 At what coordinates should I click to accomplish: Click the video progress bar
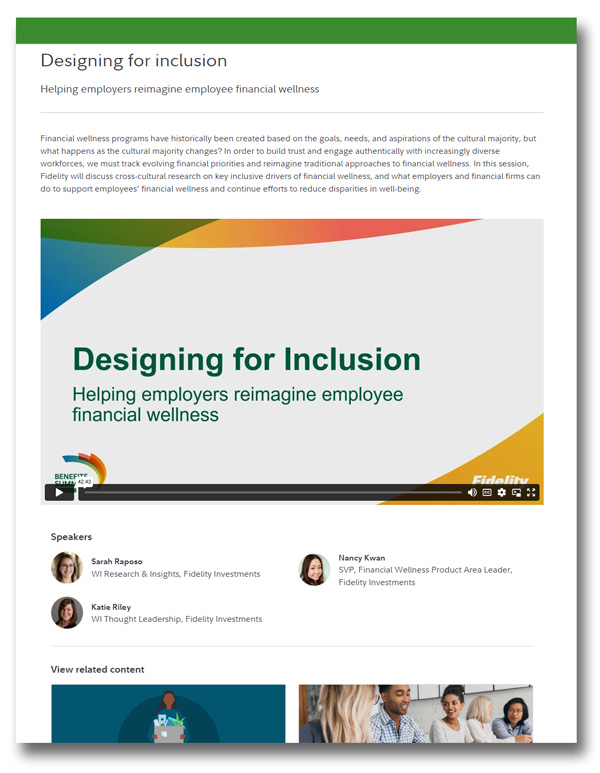point(270,492)
